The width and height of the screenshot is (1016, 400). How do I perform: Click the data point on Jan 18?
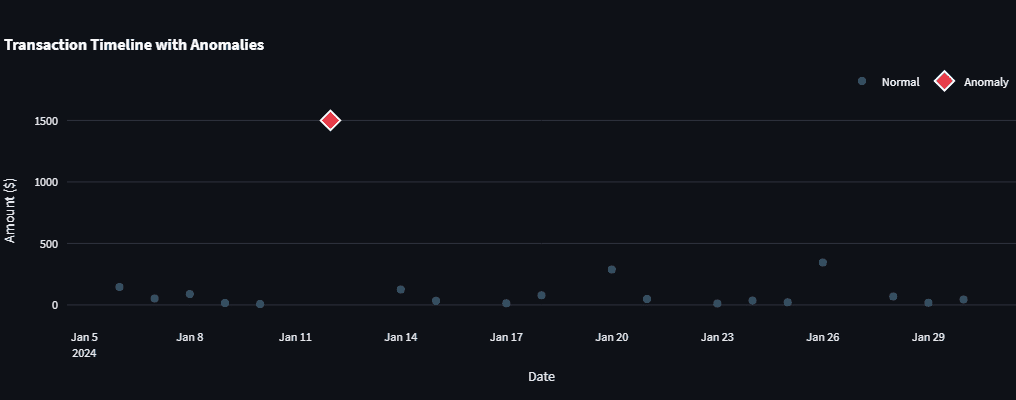[541, 296]
